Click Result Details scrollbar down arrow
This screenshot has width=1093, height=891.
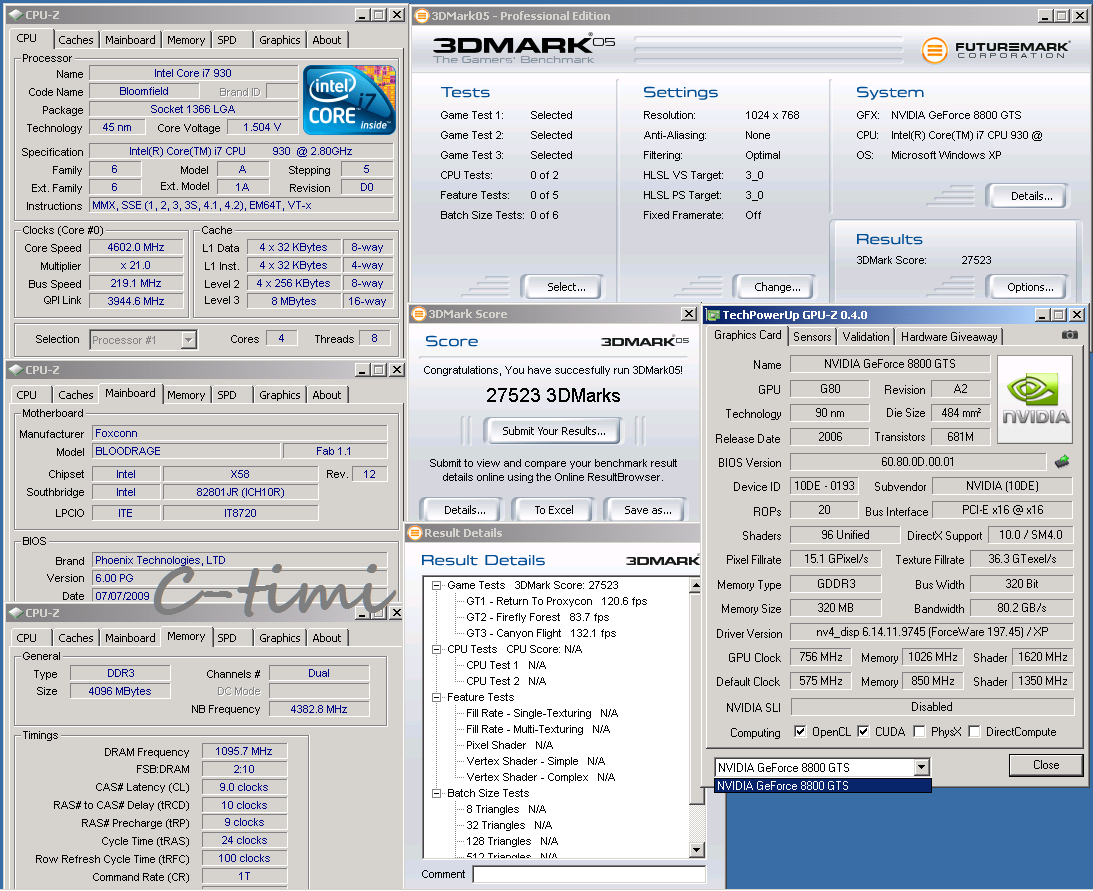coord(696,850)
